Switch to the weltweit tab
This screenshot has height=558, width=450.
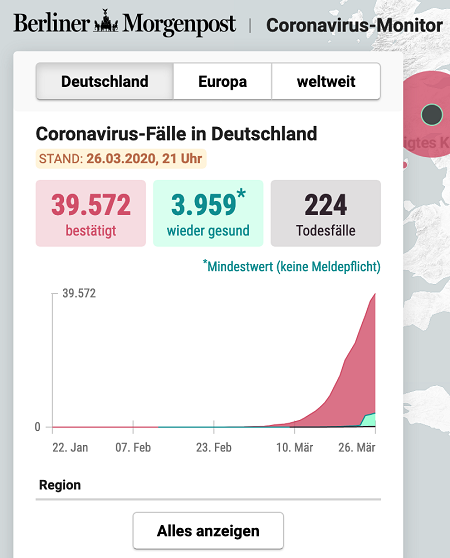(x=326, y=81)
